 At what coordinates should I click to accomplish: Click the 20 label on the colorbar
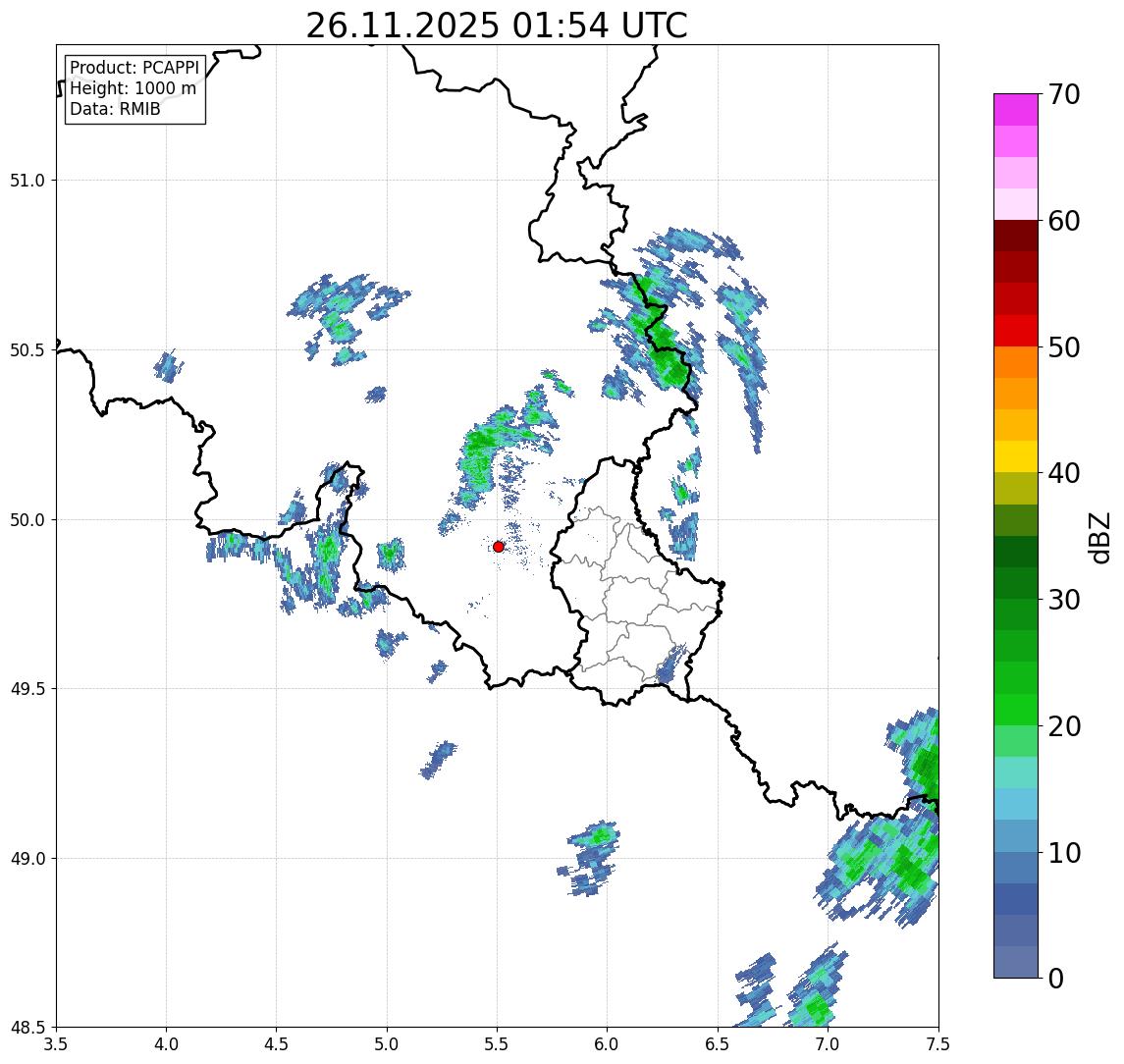pos(1063,726)
